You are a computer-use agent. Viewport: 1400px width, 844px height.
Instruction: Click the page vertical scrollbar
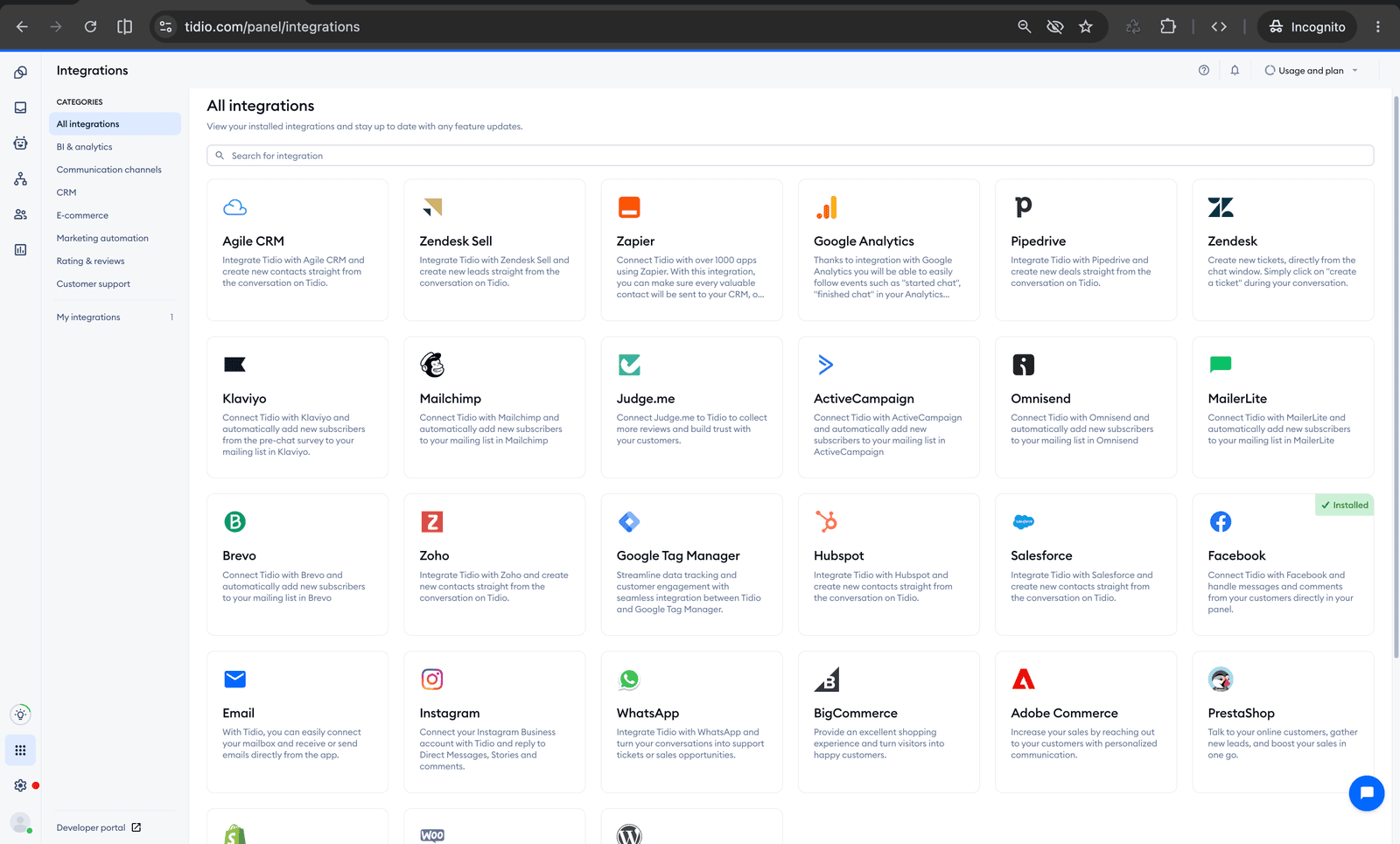tap(1396, 376)
